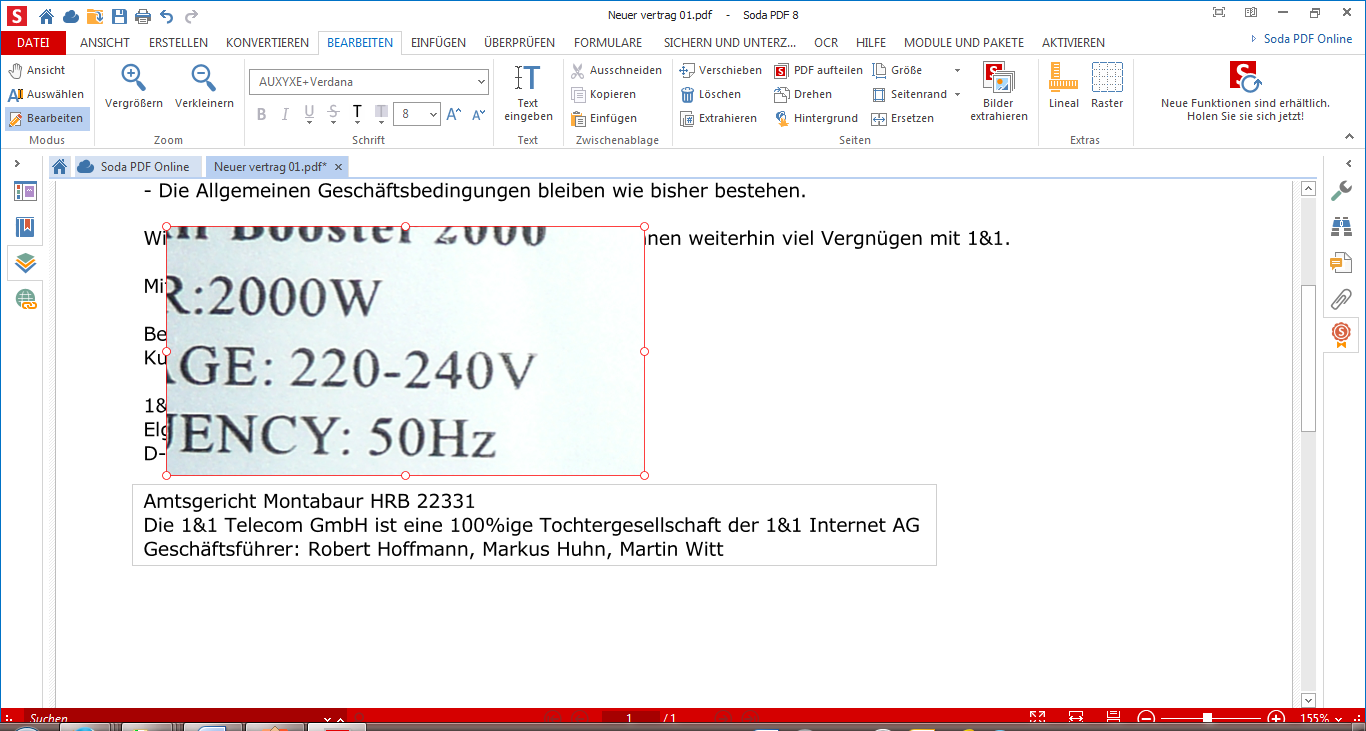Viewport: 1366px width, 731px height.
Task: Adjust the zoom slider in status bar
Action: point(1208,718)
